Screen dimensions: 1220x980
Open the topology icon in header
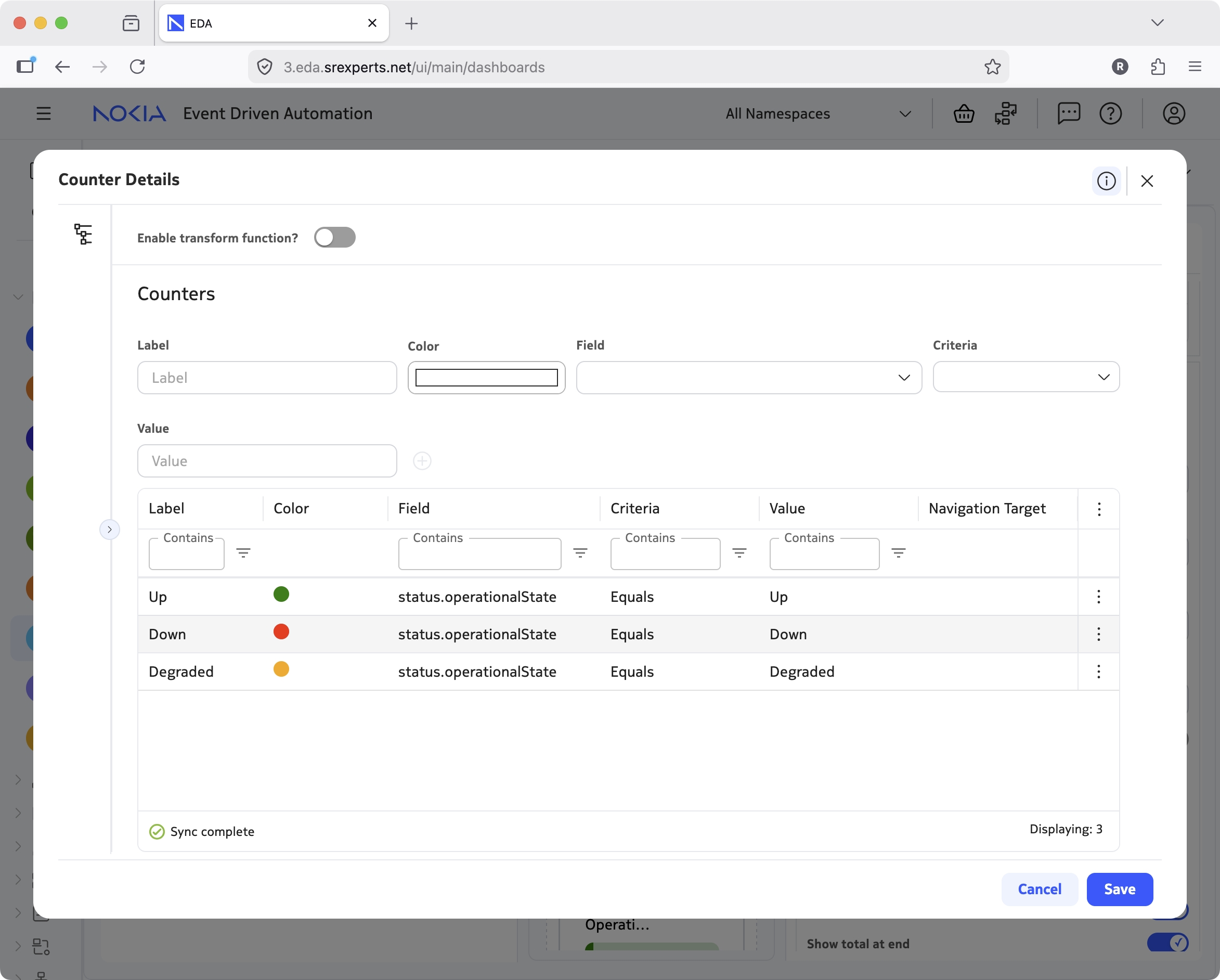click(1006, 114)
